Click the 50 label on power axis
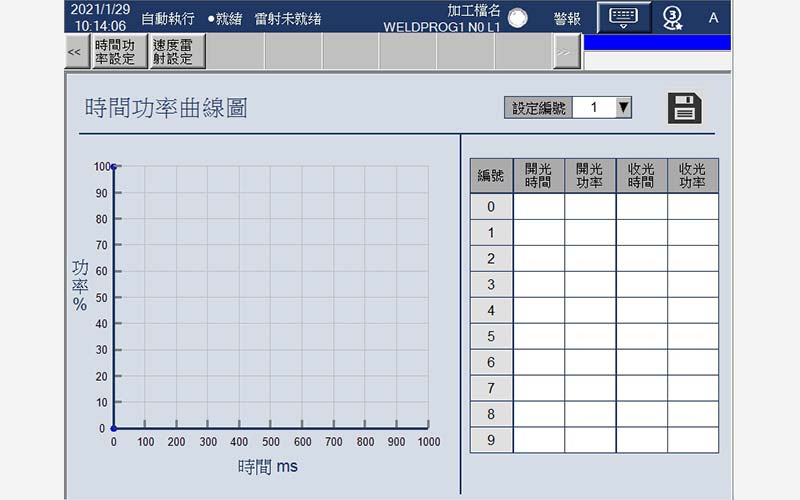This screenshot has height=500, width=800. pos(102,297)
